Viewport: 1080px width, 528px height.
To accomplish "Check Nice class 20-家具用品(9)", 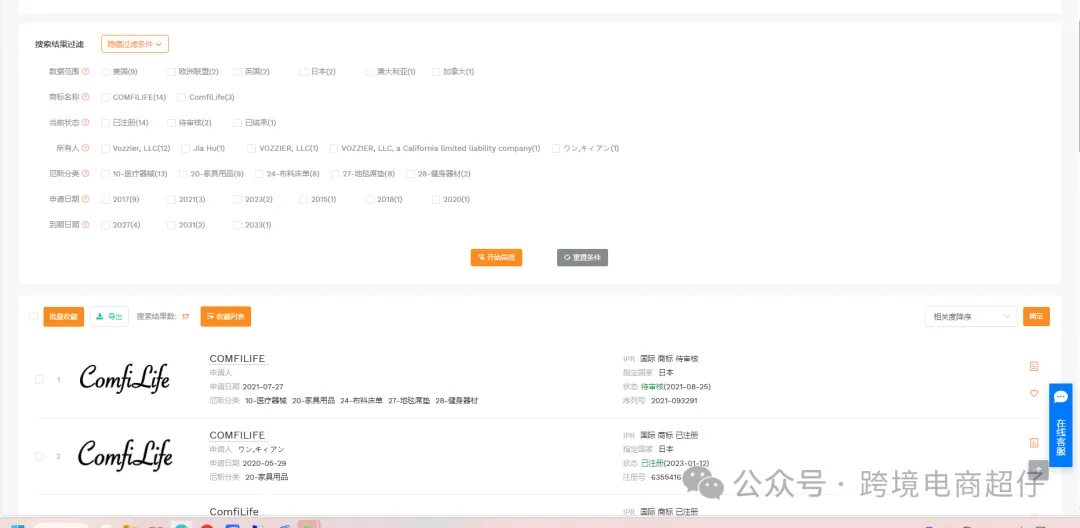I will 183,173.
